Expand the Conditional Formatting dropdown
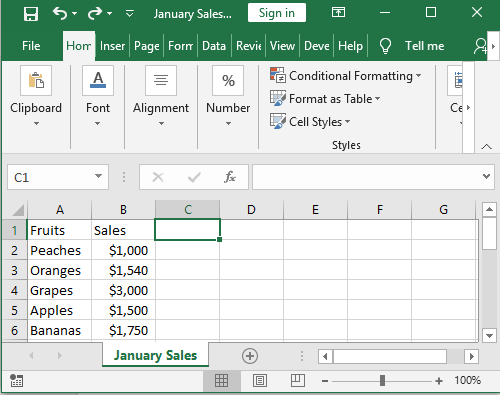 (x=346, y=76)
